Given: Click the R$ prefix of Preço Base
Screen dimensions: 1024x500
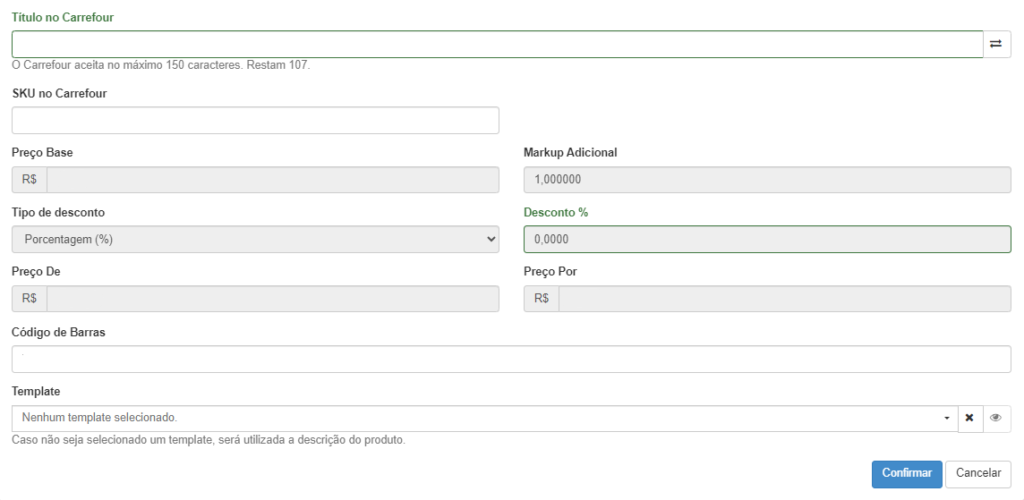Looking at the screenshot, I should (29, 180).
